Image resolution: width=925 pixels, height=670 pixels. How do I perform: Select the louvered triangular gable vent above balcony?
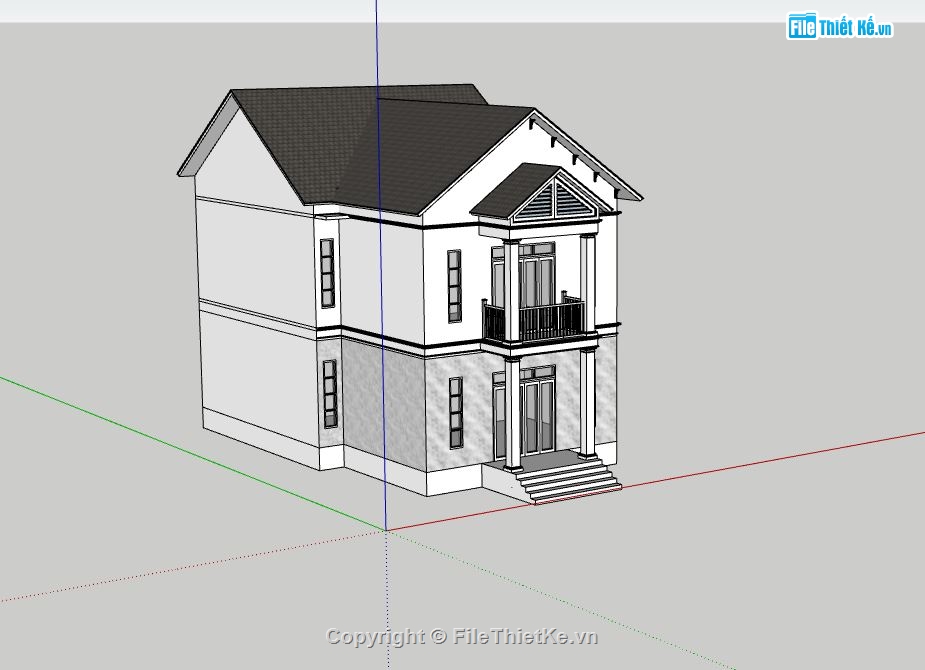click(x=556, y=201)
